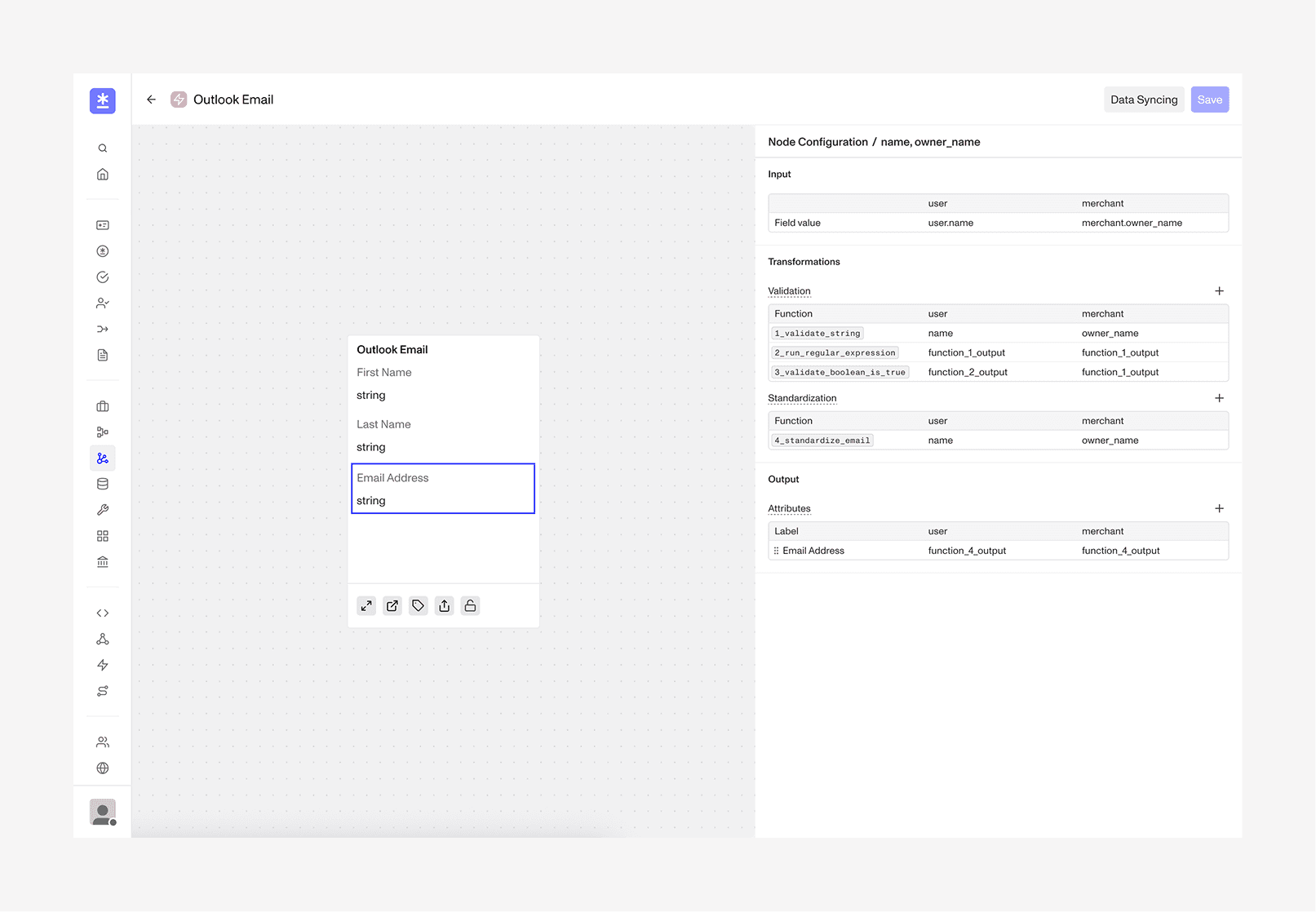Click the Outlook Email lightning header icon

click(x=179, y=100)
